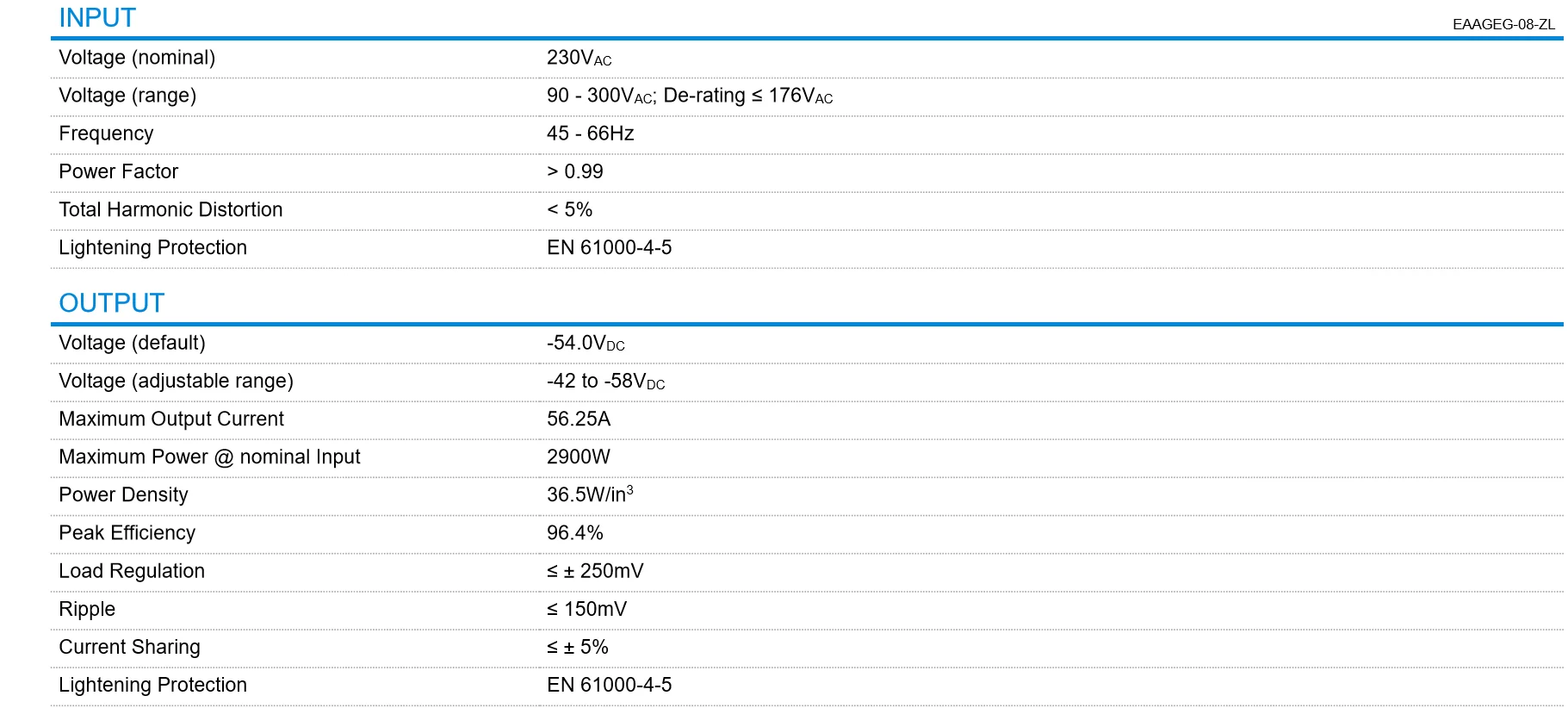Select the EAAGEG-08-ZL document code
Viewport: 1568px width, 708px height.
(1503, 24)
